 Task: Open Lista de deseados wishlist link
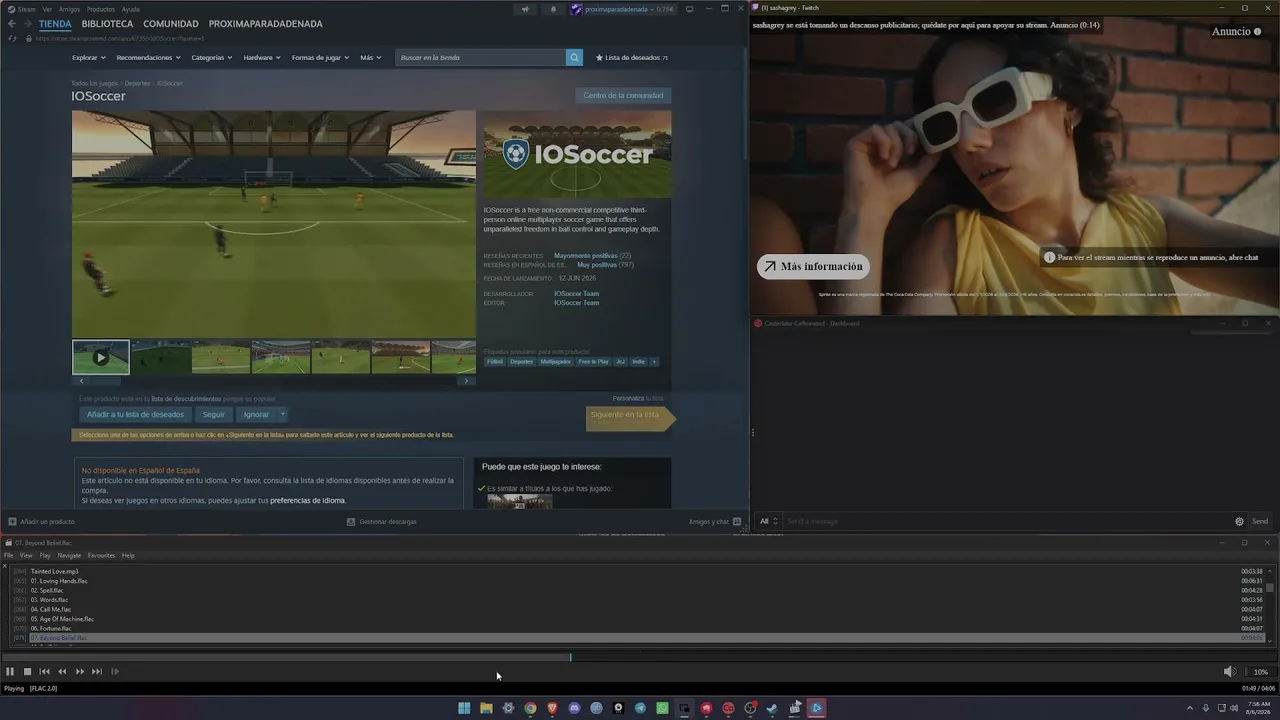coord(632,58)
